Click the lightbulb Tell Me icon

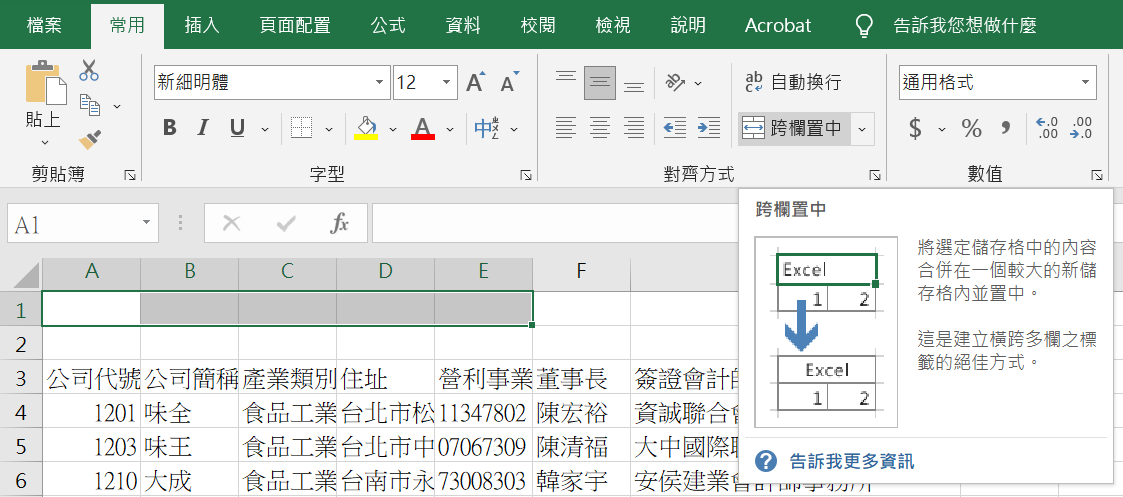(x=865, y=25)
